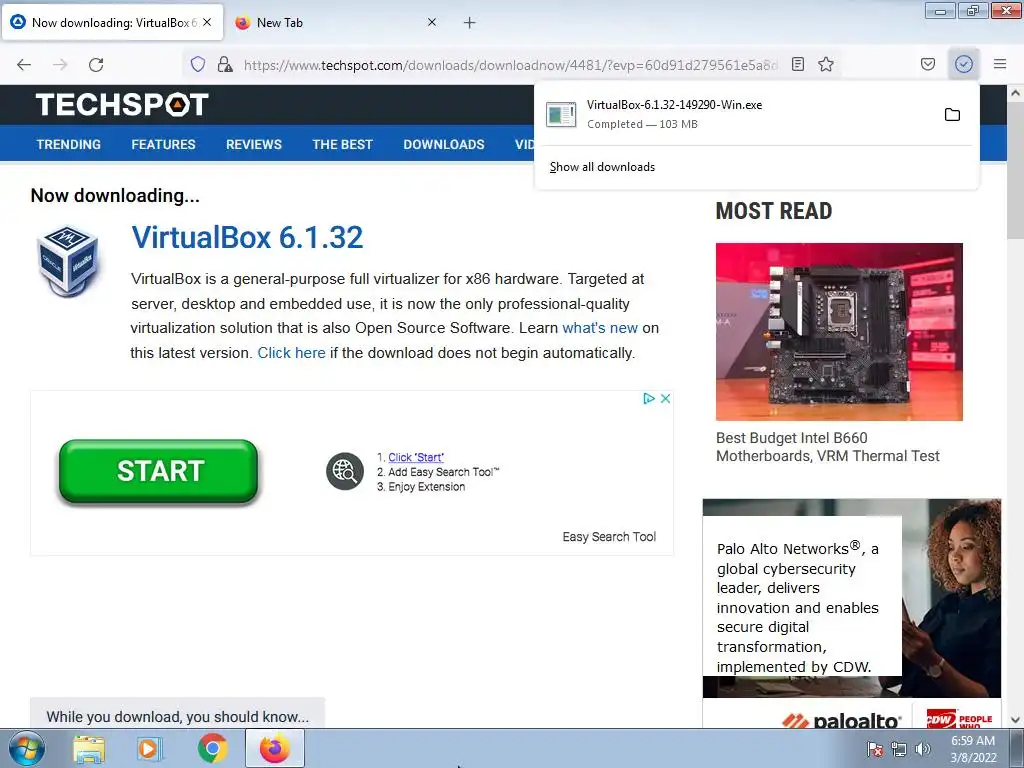Open REVIEWS in the TechSpot nav bar
Screen dimensions: 1024x768
coord(254,144)
